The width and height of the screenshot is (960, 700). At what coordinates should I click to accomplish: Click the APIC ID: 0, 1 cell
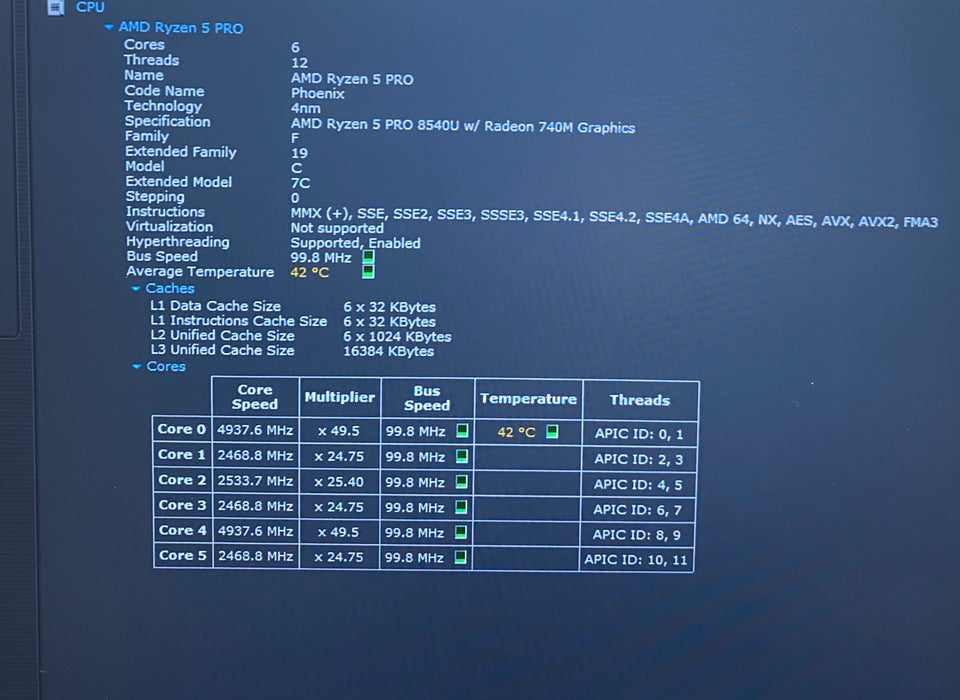[639, 434]
